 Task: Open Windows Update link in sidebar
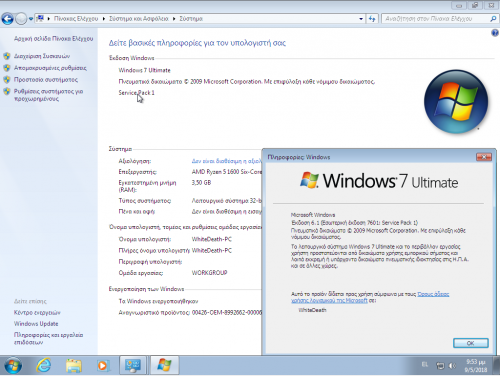pyautogui.click(x=36, y=324)
